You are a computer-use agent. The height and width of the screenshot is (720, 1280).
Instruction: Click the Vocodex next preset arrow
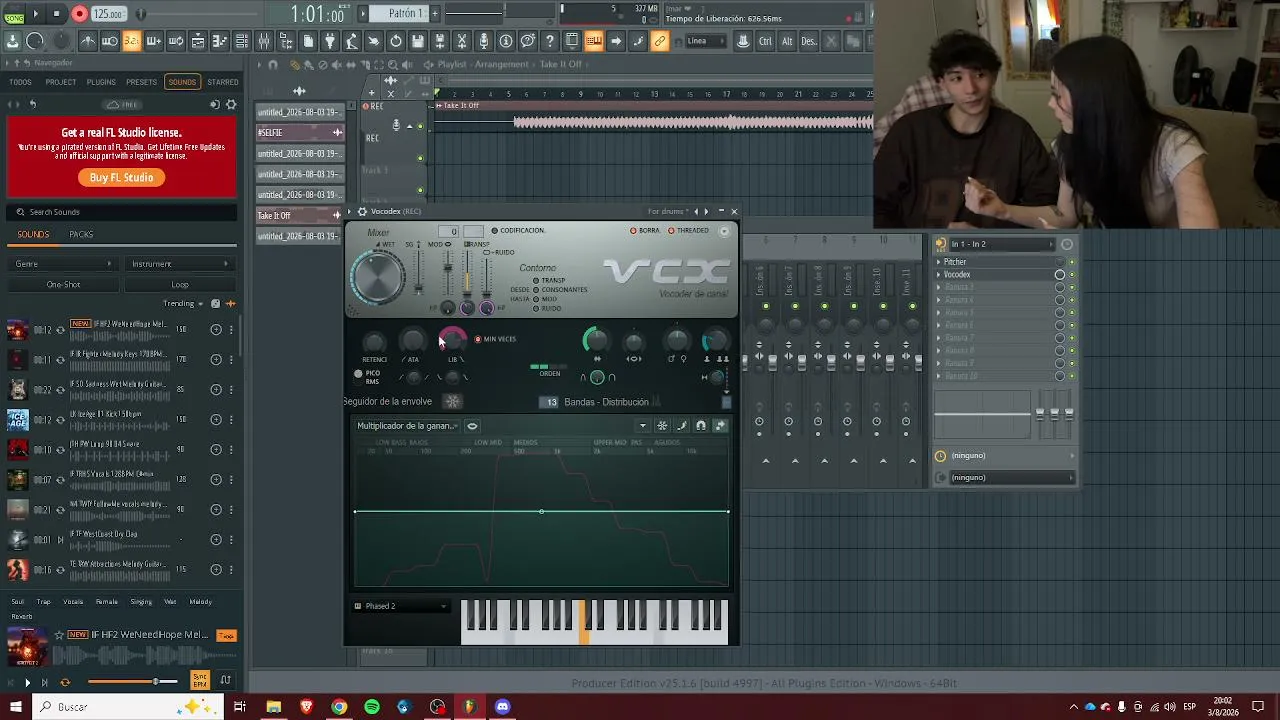[x=707, y=212]
